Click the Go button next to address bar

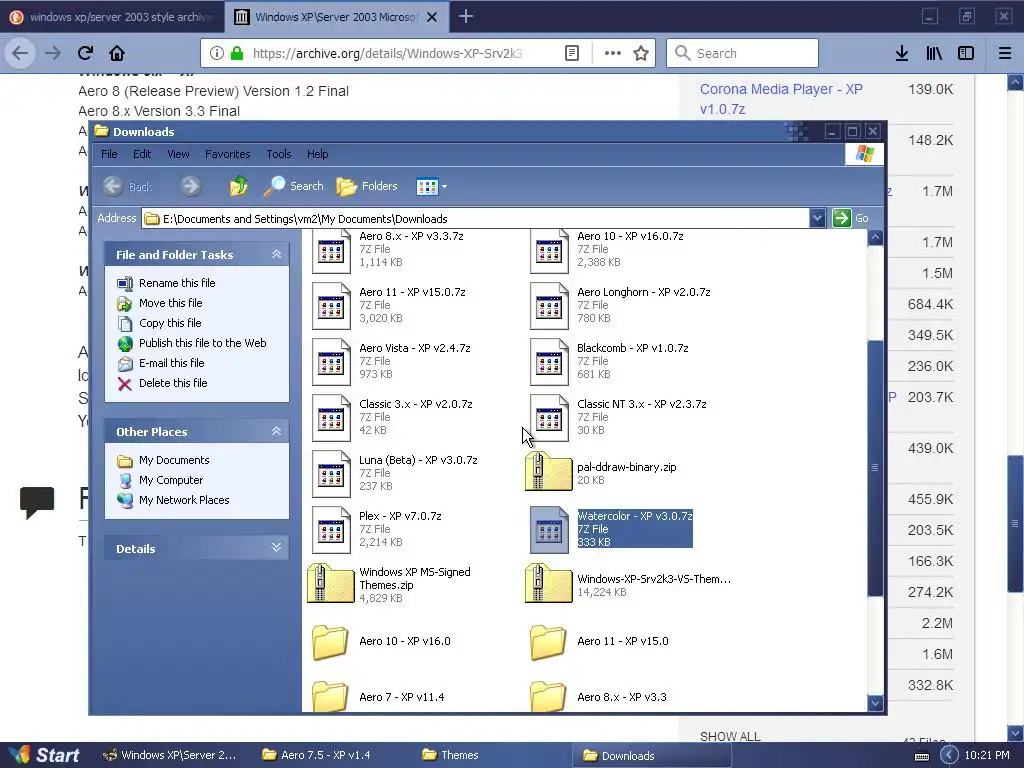(852, 218)
